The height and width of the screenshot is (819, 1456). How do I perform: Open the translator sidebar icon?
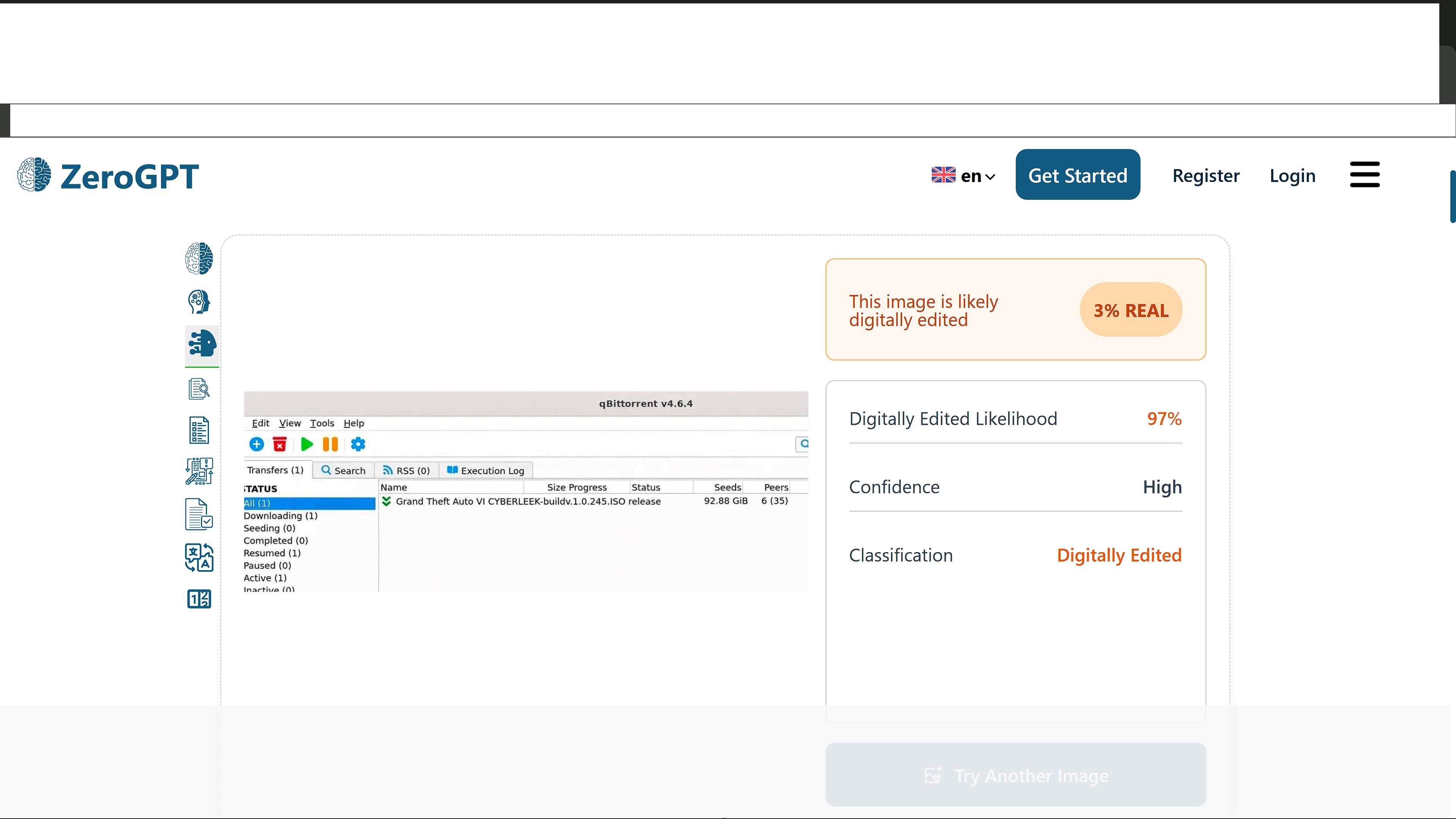click(199, 558)
